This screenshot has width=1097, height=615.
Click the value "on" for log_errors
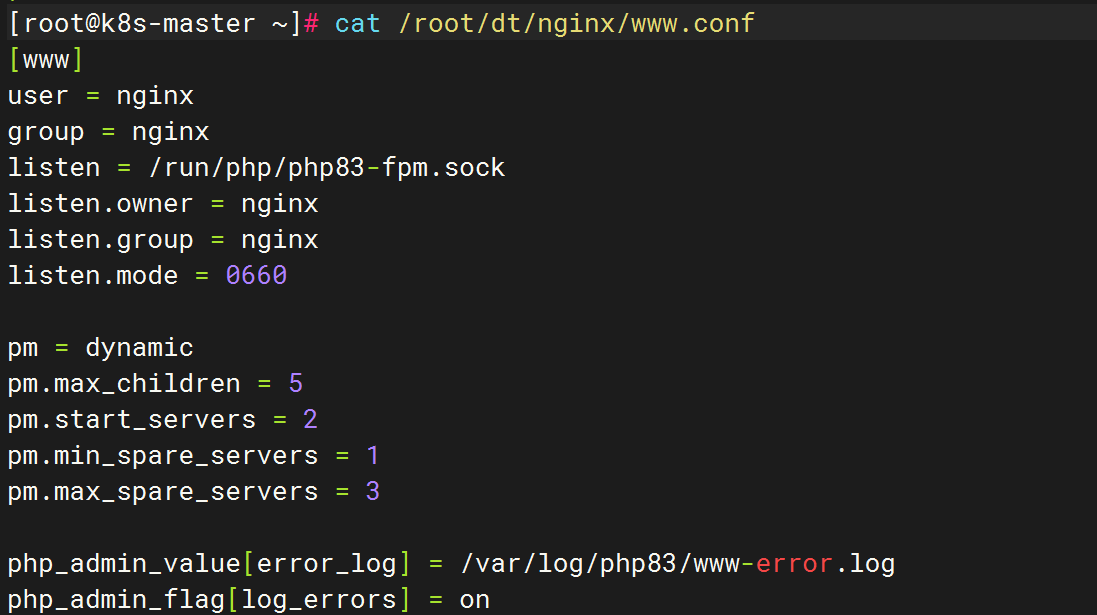click(474, 600)
